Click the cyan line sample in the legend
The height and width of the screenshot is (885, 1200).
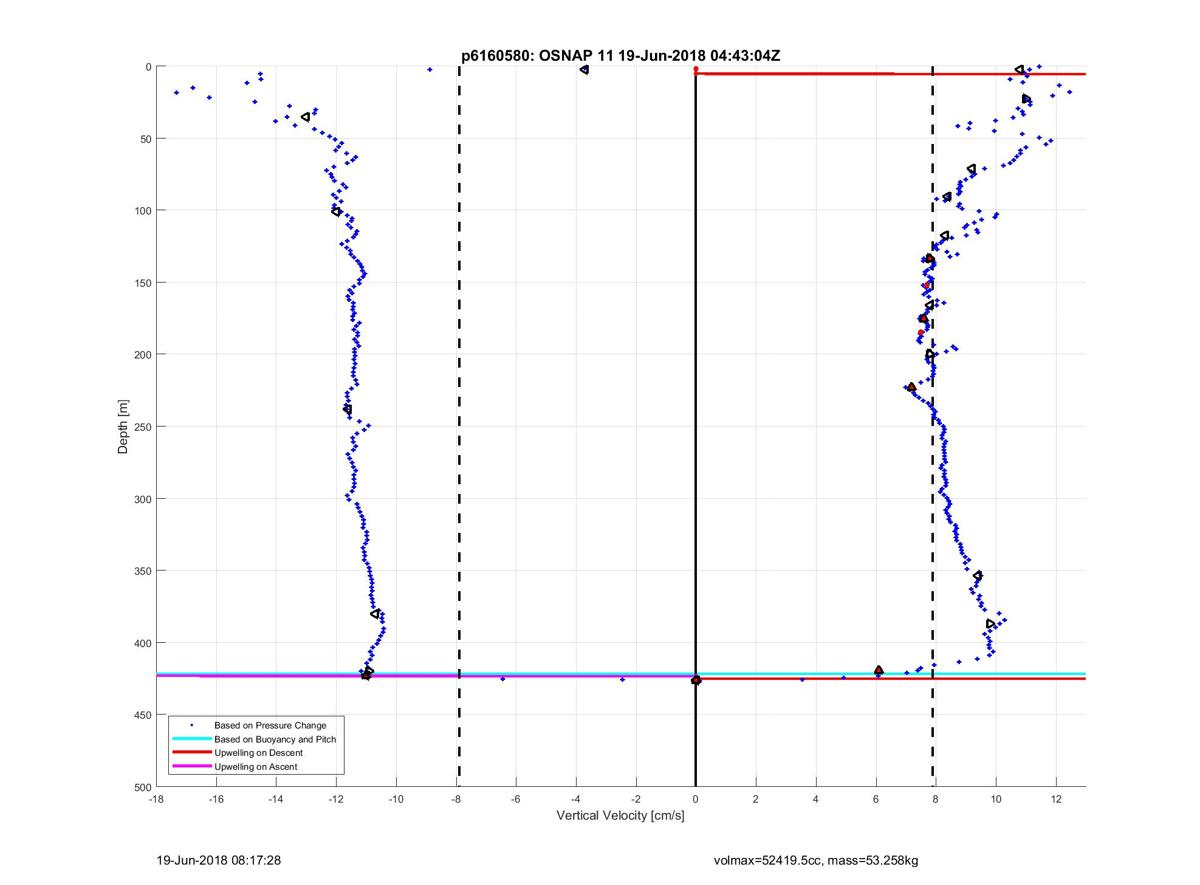coord(191,739)
